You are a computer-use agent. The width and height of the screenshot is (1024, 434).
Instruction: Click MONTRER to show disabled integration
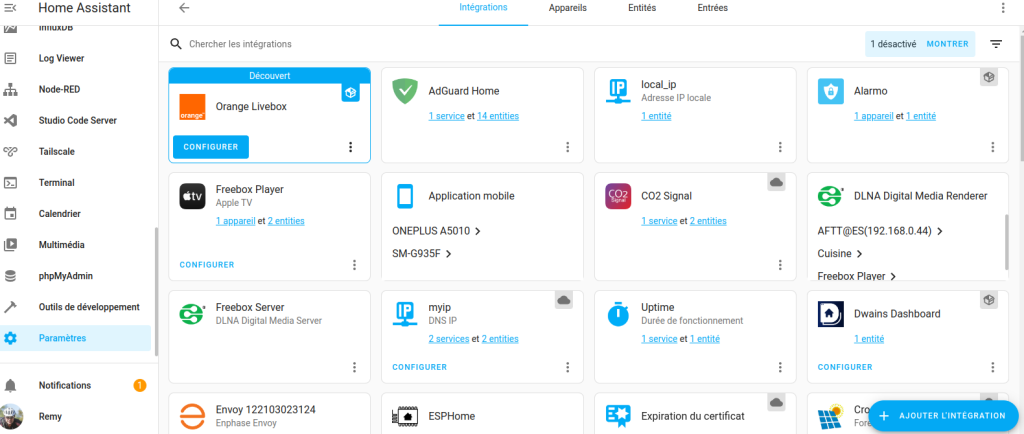tap(948, 44)
